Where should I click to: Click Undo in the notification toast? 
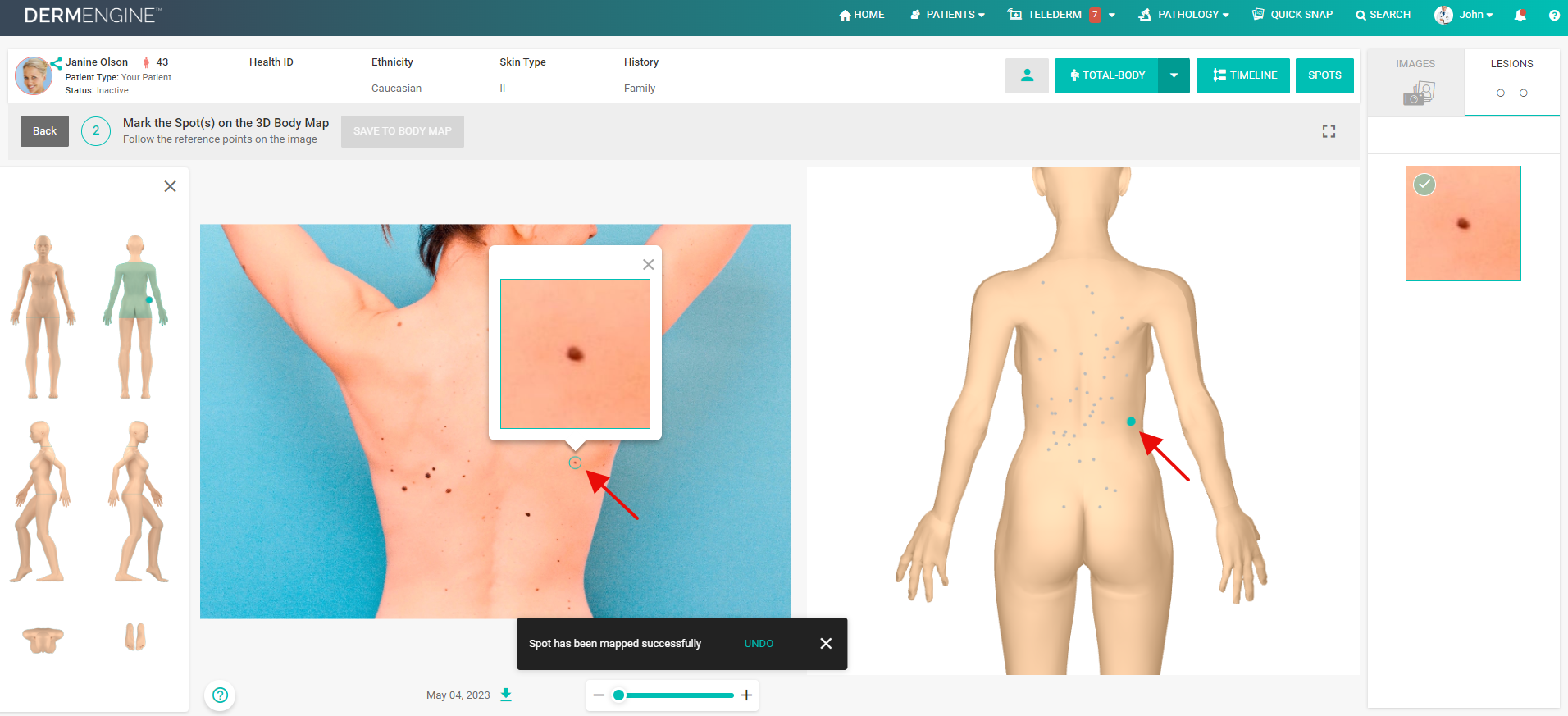pos(759,644)
